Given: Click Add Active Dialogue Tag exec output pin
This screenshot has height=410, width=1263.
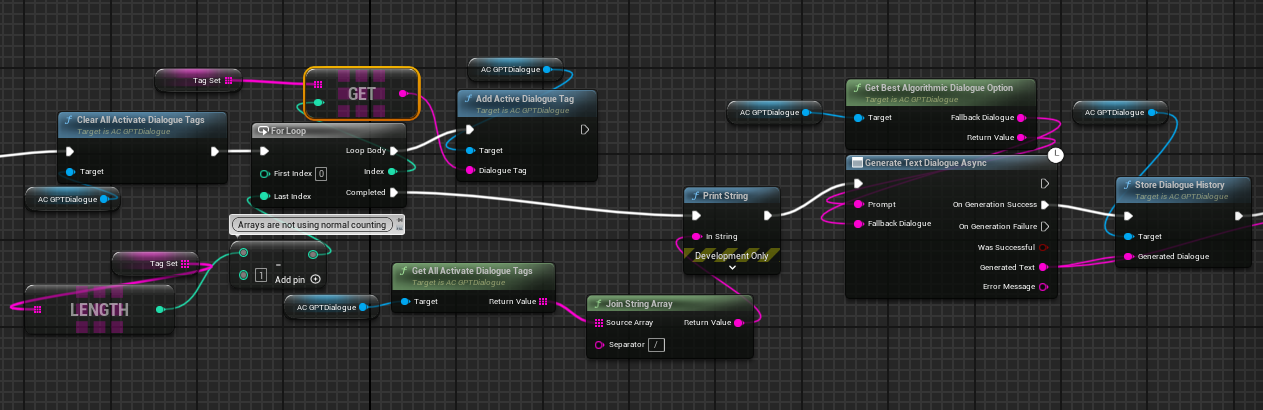Looking at the screenshot, I should [x=585, y=130].
